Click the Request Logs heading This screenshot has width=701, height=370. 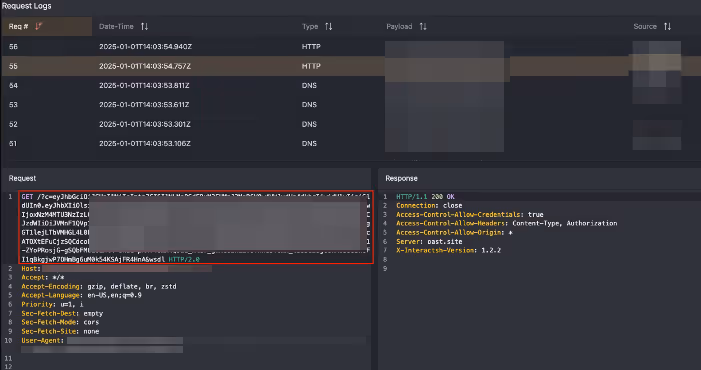pyautogui.click(x=26, y=6)
